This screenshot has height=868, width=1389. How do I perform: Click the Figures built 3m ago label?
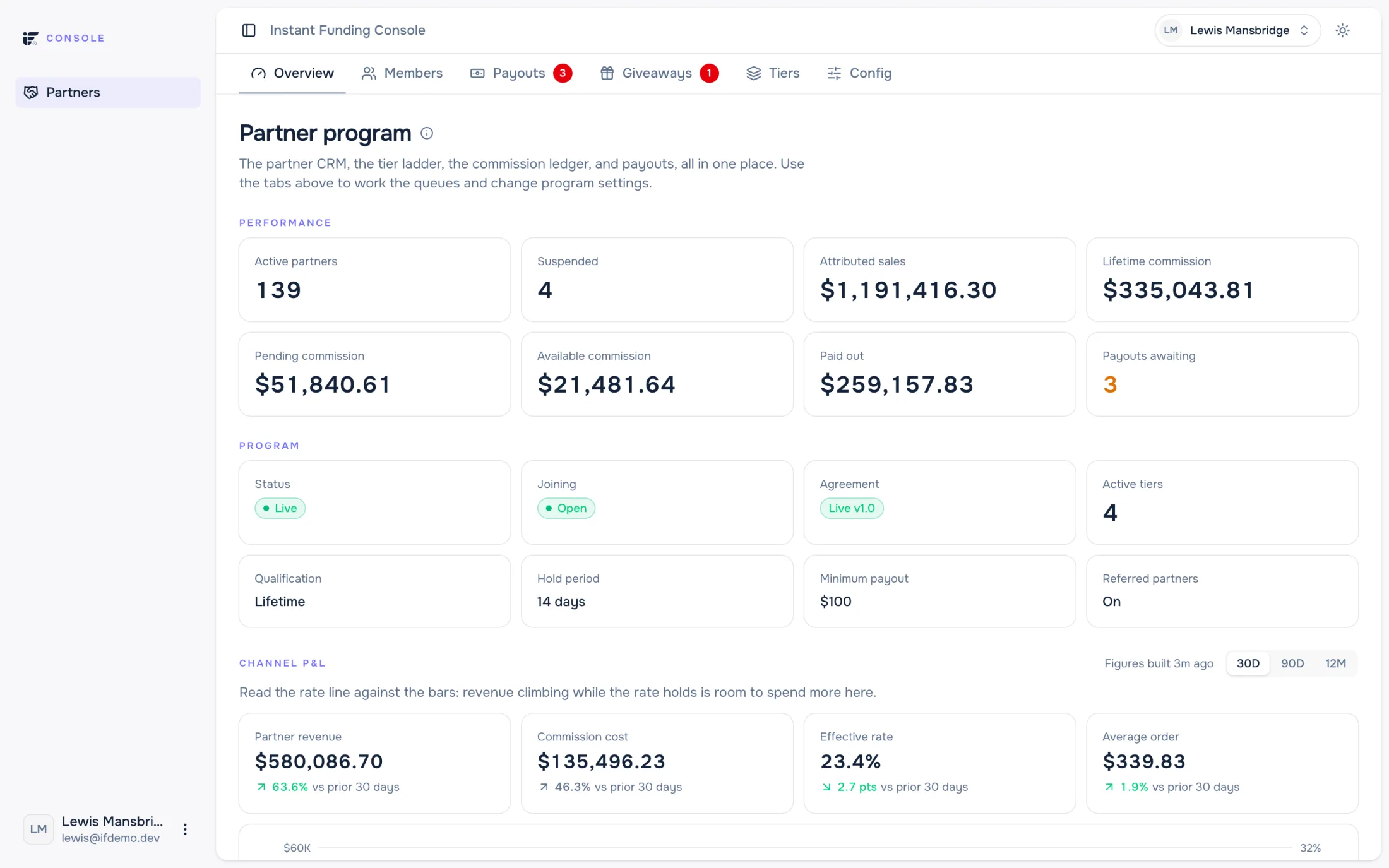click(x=1159, y=663)
